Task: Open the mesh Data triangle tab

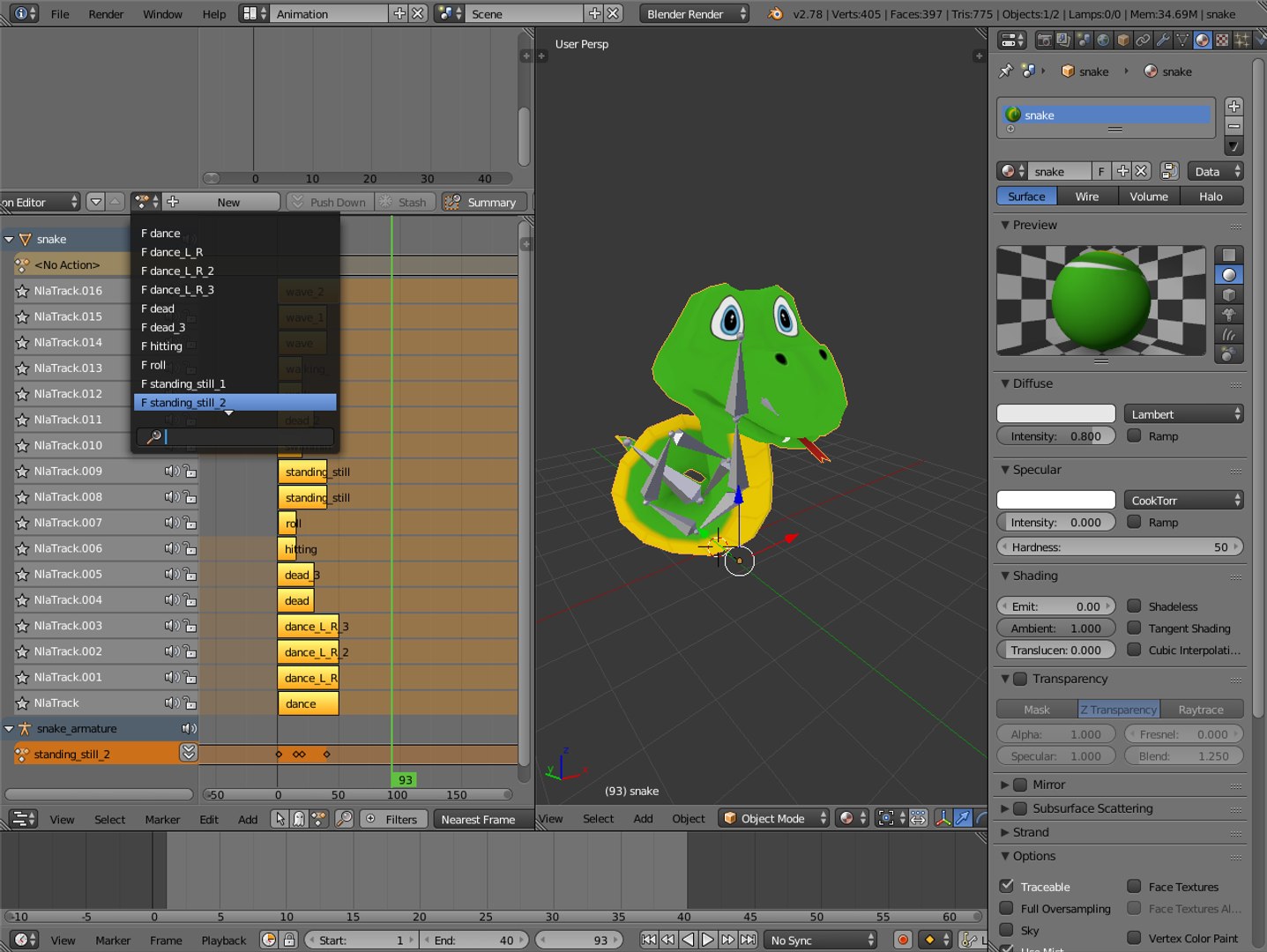Action: [x=1182, y=40]
